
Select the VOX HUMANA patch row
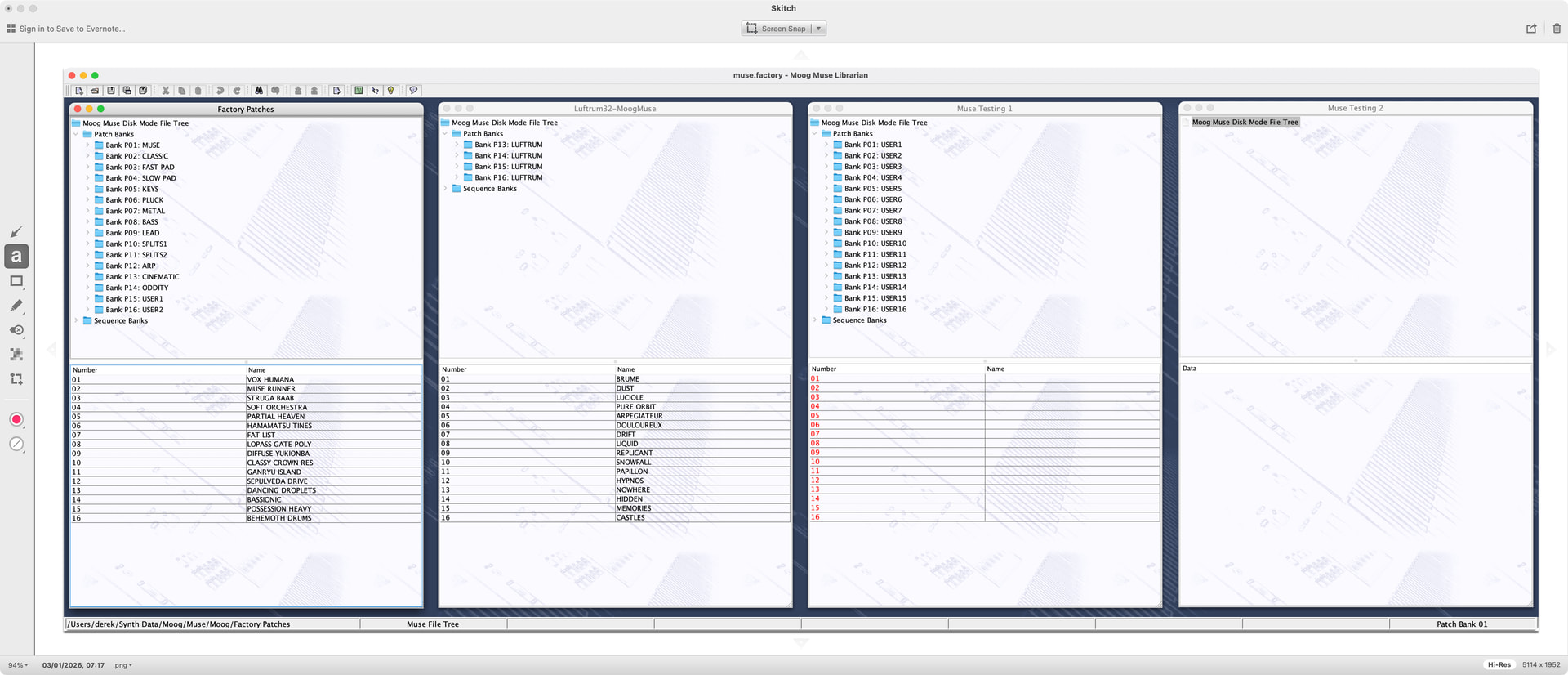coord(245,380)
